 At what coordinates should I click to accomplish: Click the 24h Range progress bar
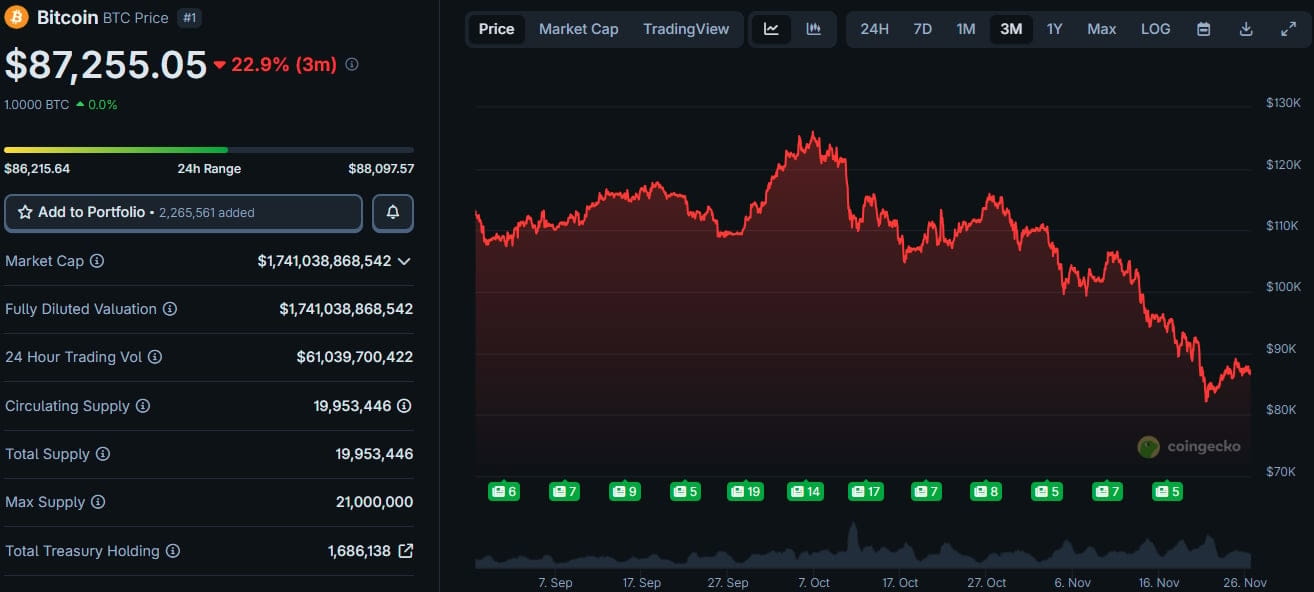coord(209,150)
